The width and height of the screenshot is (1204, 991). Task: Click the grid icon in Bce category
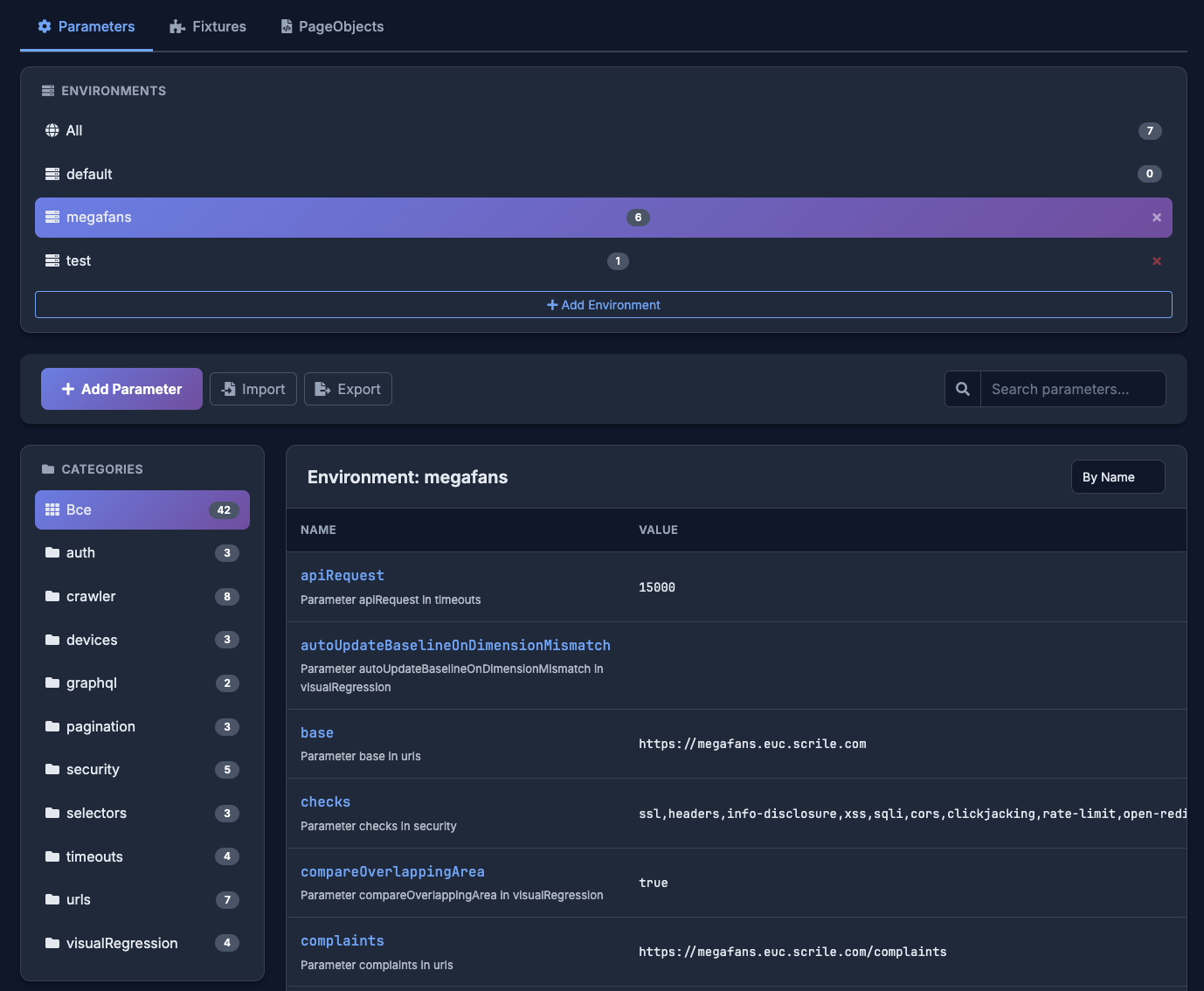pyautogui.click(x=52, y=509)
